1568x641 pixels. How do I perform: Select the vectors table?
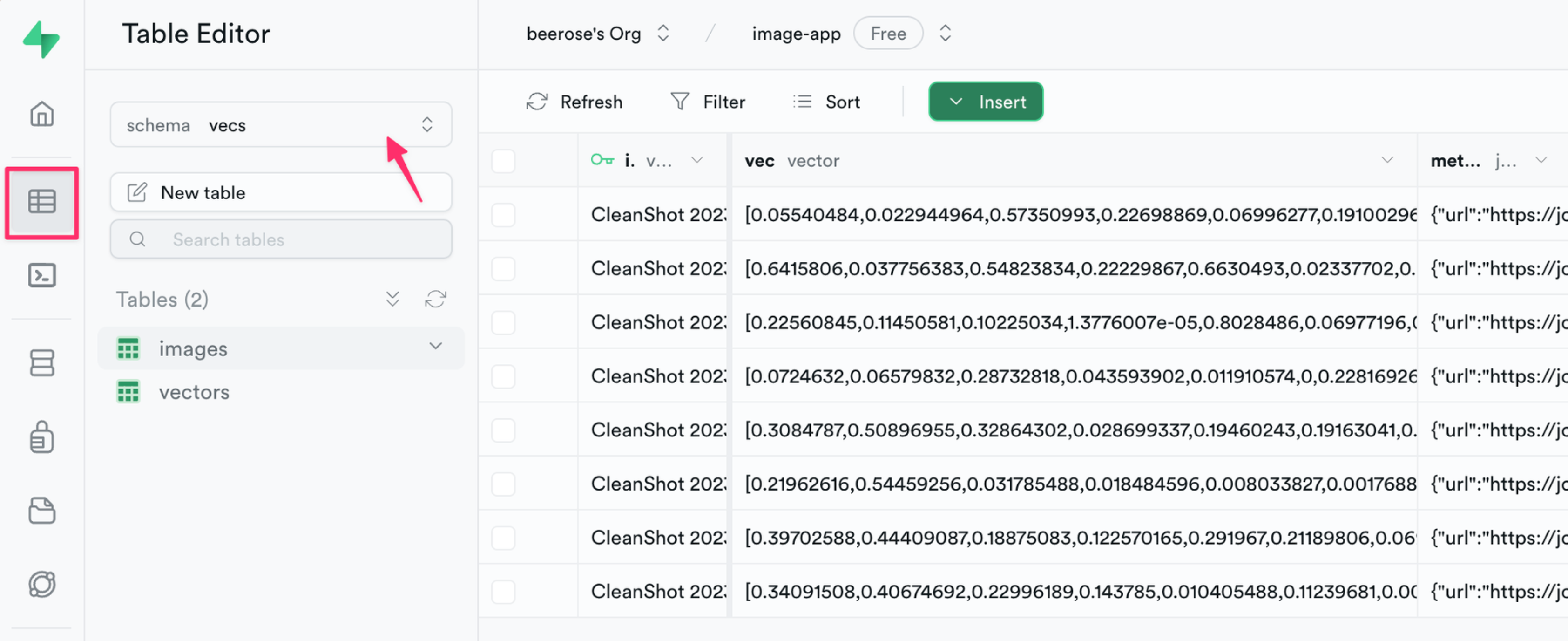coord(194,392)
